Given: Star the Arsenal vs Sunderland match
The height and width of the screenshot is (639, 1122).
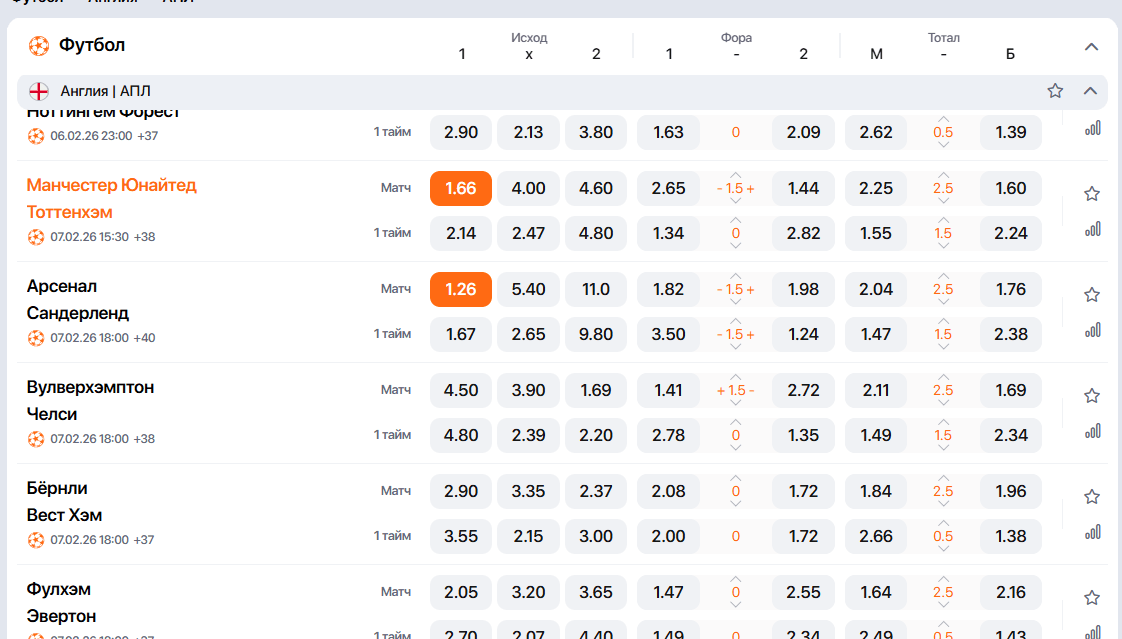Looking at the screenshot, I should (1091, 295).
